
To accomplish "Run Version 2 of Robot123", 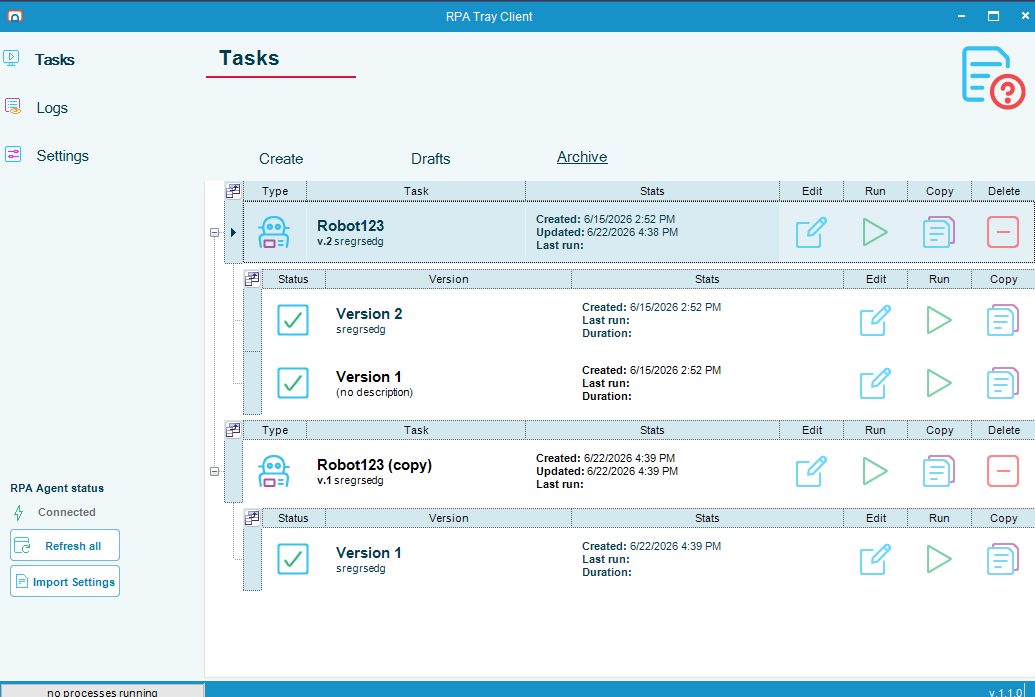I will [x=939, y=320].
